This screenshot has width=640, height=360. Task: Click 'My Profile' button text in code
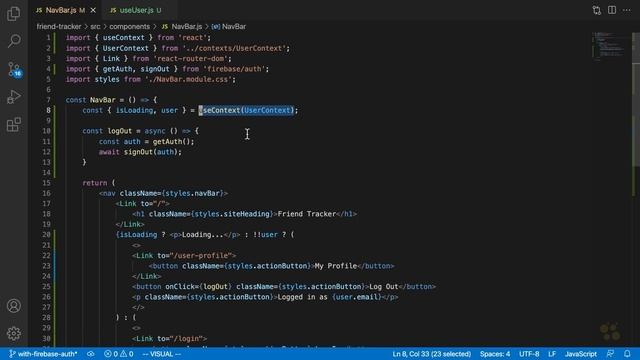pos(336,266)
